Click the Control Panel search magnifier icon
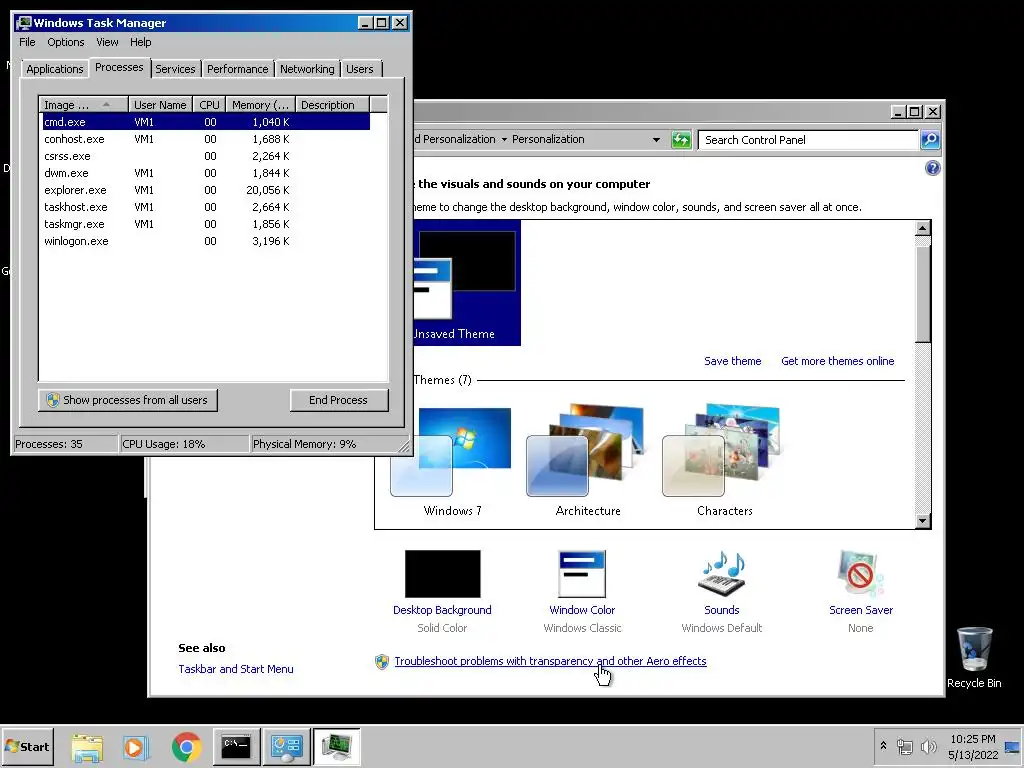This screenshot has width=1024, height=768. [930, 140]
